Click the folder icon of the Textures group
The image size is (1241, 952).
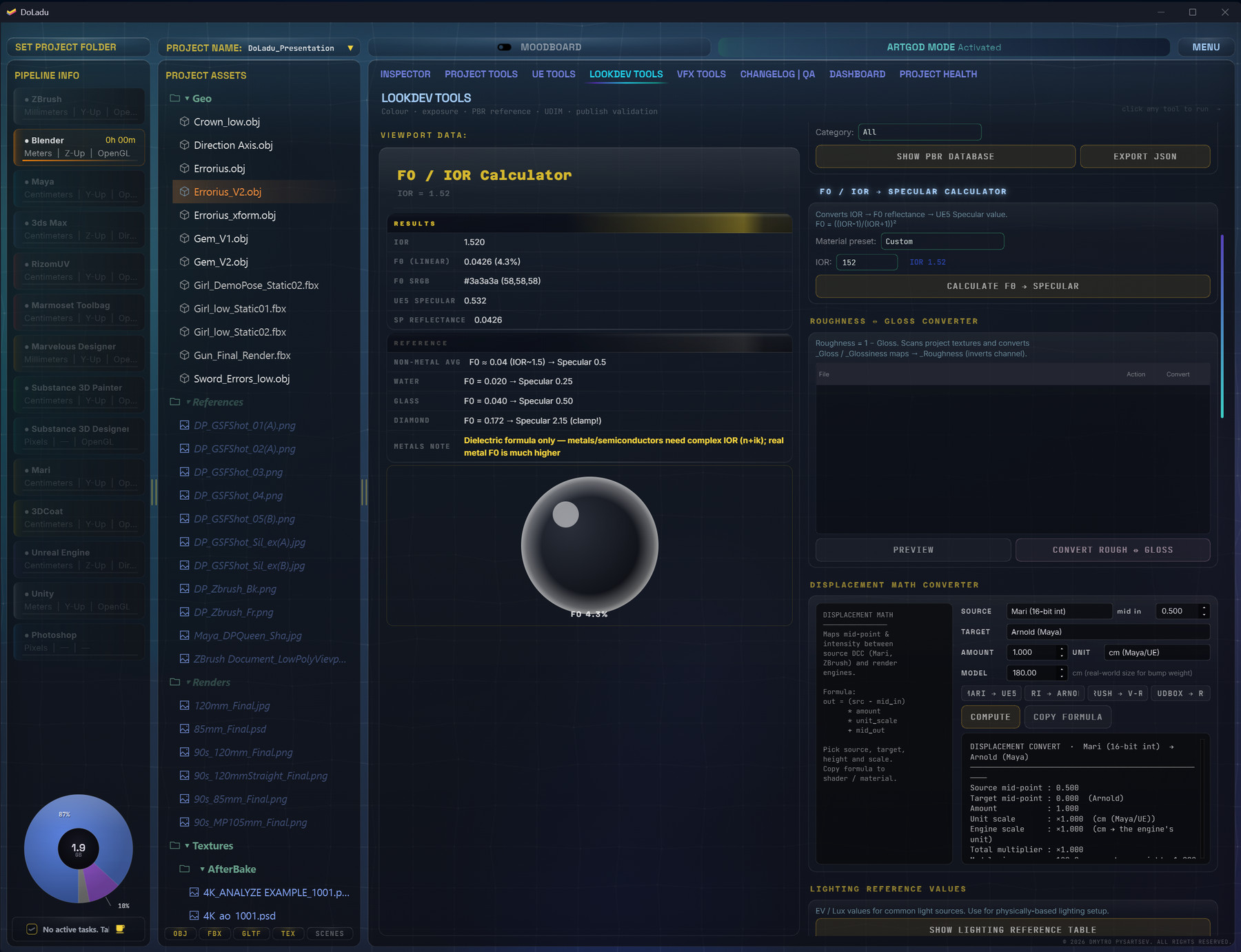[x=175, y=845]
